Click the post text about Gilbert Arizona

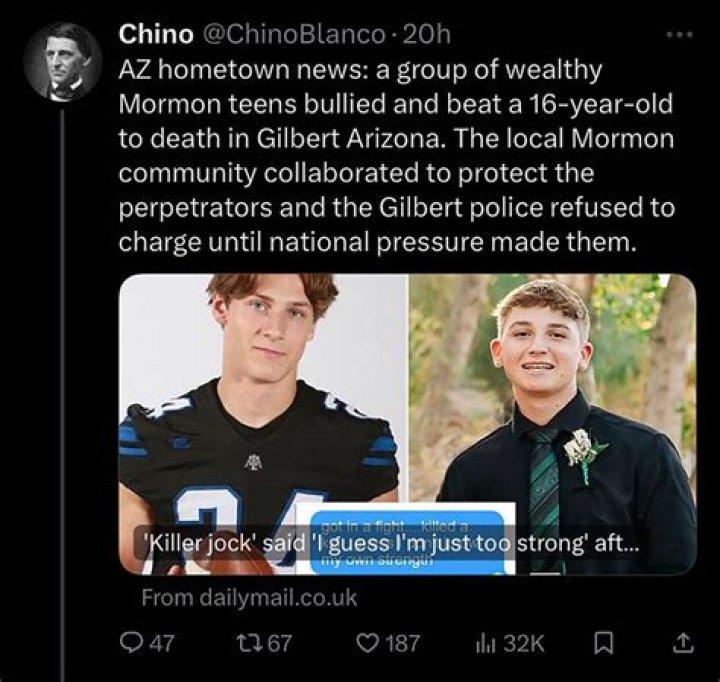(x=395, y=159)
